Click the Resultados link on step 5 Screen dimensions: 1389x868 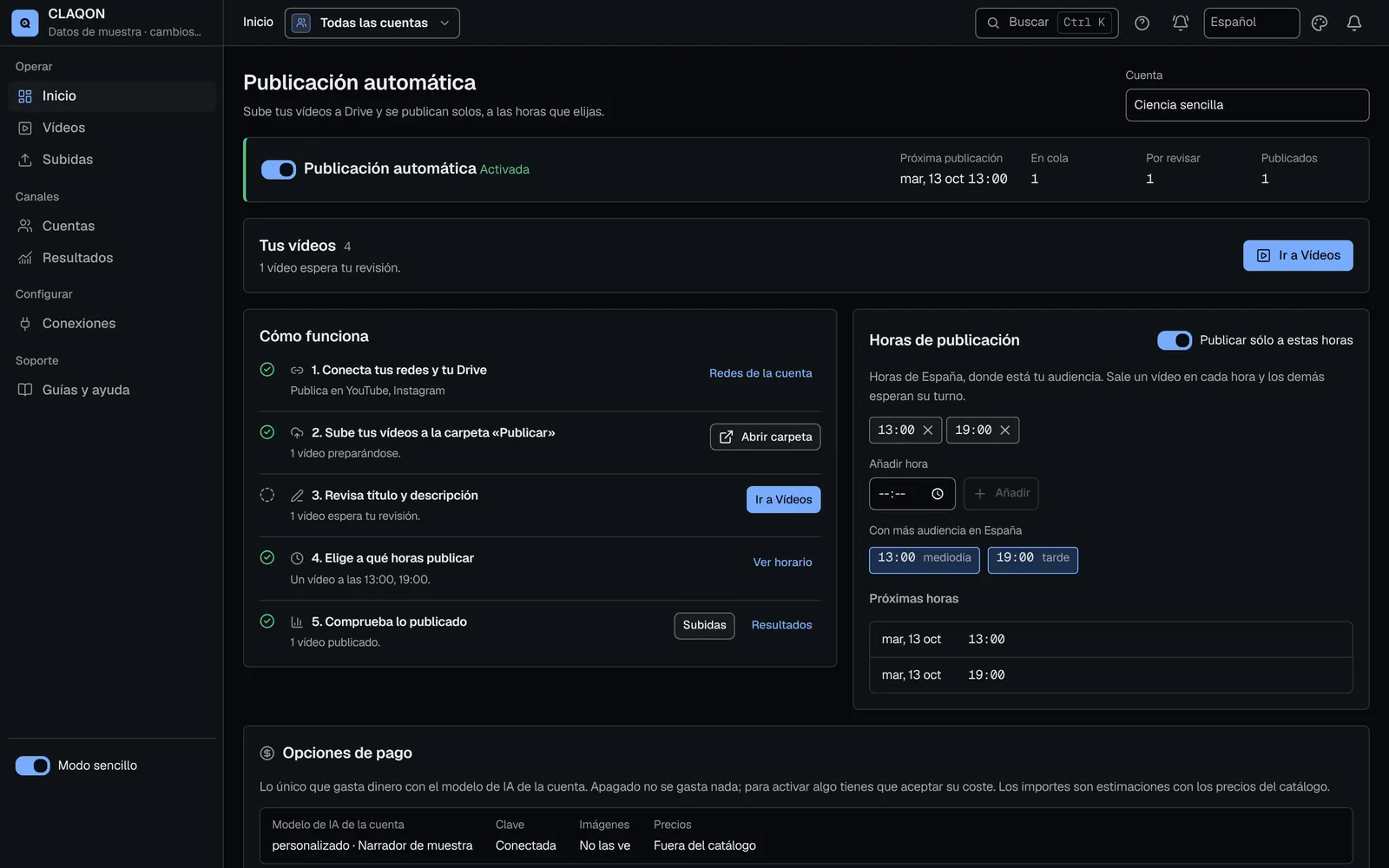point(781,626)
